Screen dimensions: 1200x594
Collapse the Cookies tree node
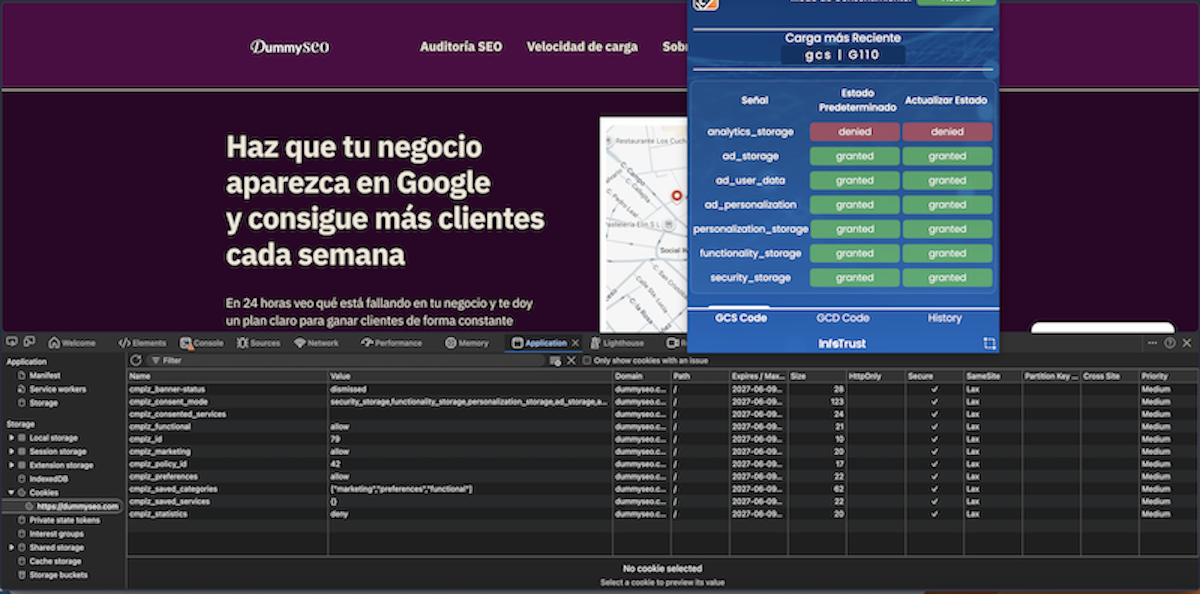click(12, 492)
